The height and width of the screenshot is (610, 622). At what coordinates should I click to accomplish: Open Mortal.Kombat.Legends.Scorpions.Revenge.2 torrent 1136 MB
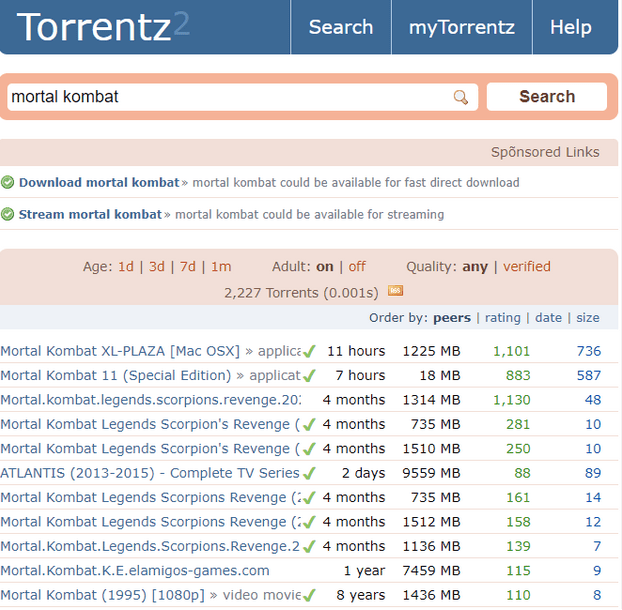pyautogui.click(x=150, y=547)
